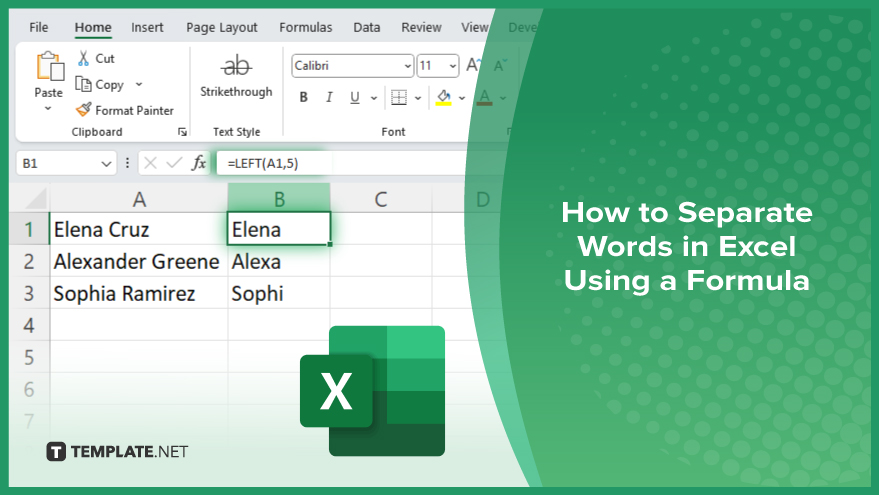Select the Format Painter brush
The width and height of the screenshot is (879, 495).
point(84,109)
